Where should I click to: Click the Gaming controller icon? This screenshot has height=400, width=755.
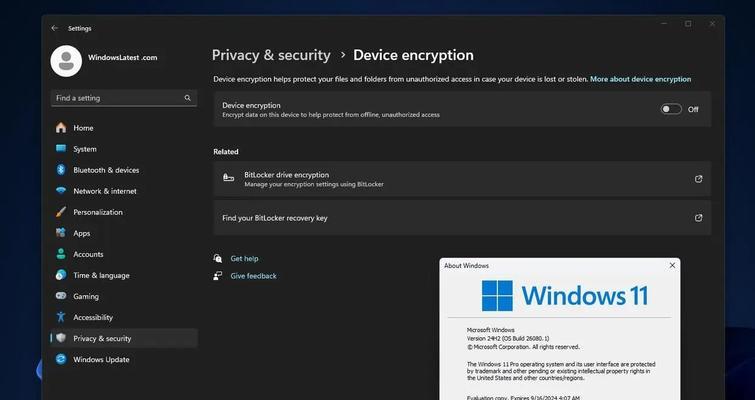61,296
